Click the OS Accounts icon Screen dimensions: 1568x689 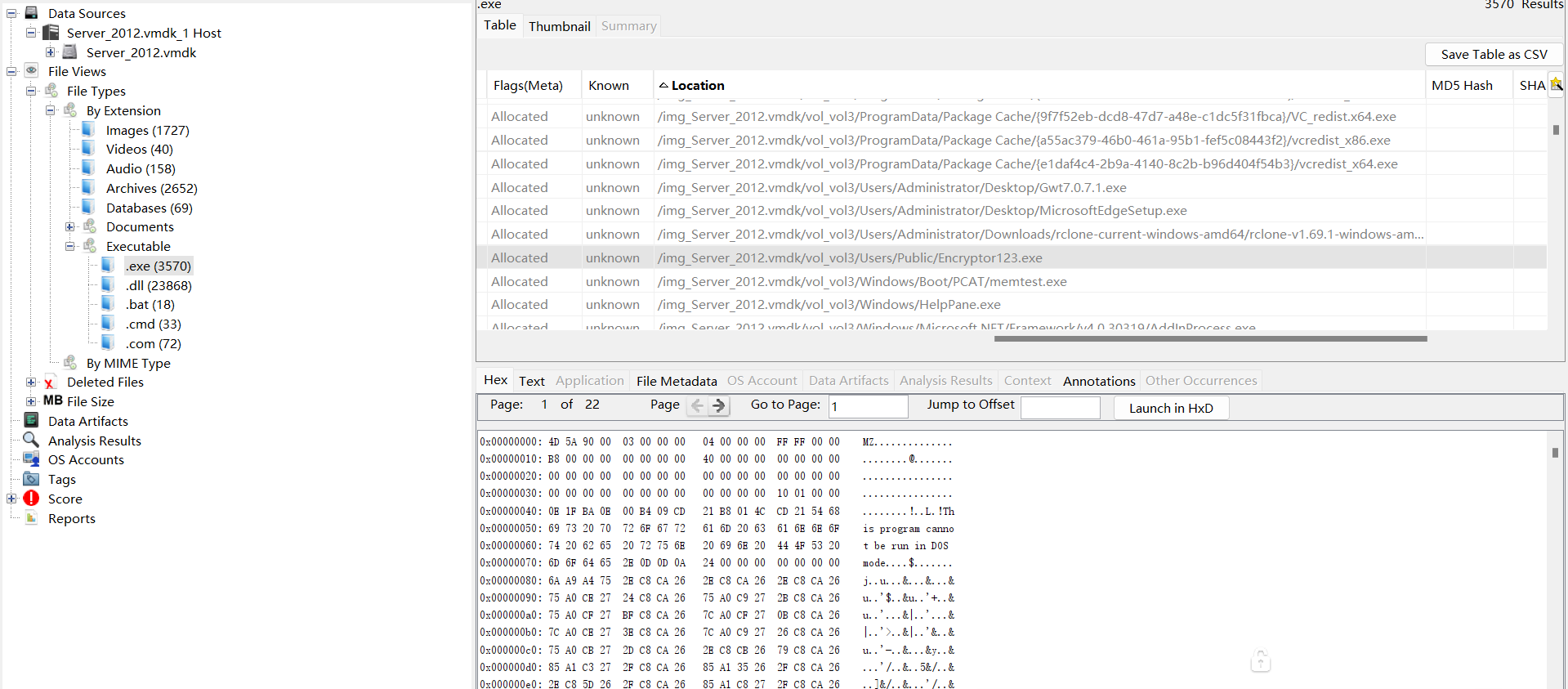click(x=32, y=459)
